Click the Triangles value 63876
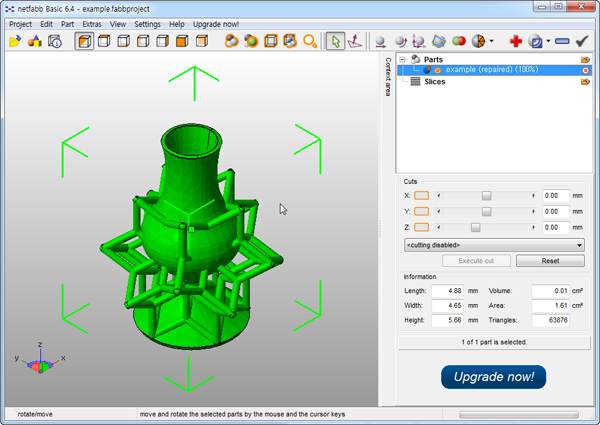600x425 pixels. pyautogui.click(x=550, y=320)
